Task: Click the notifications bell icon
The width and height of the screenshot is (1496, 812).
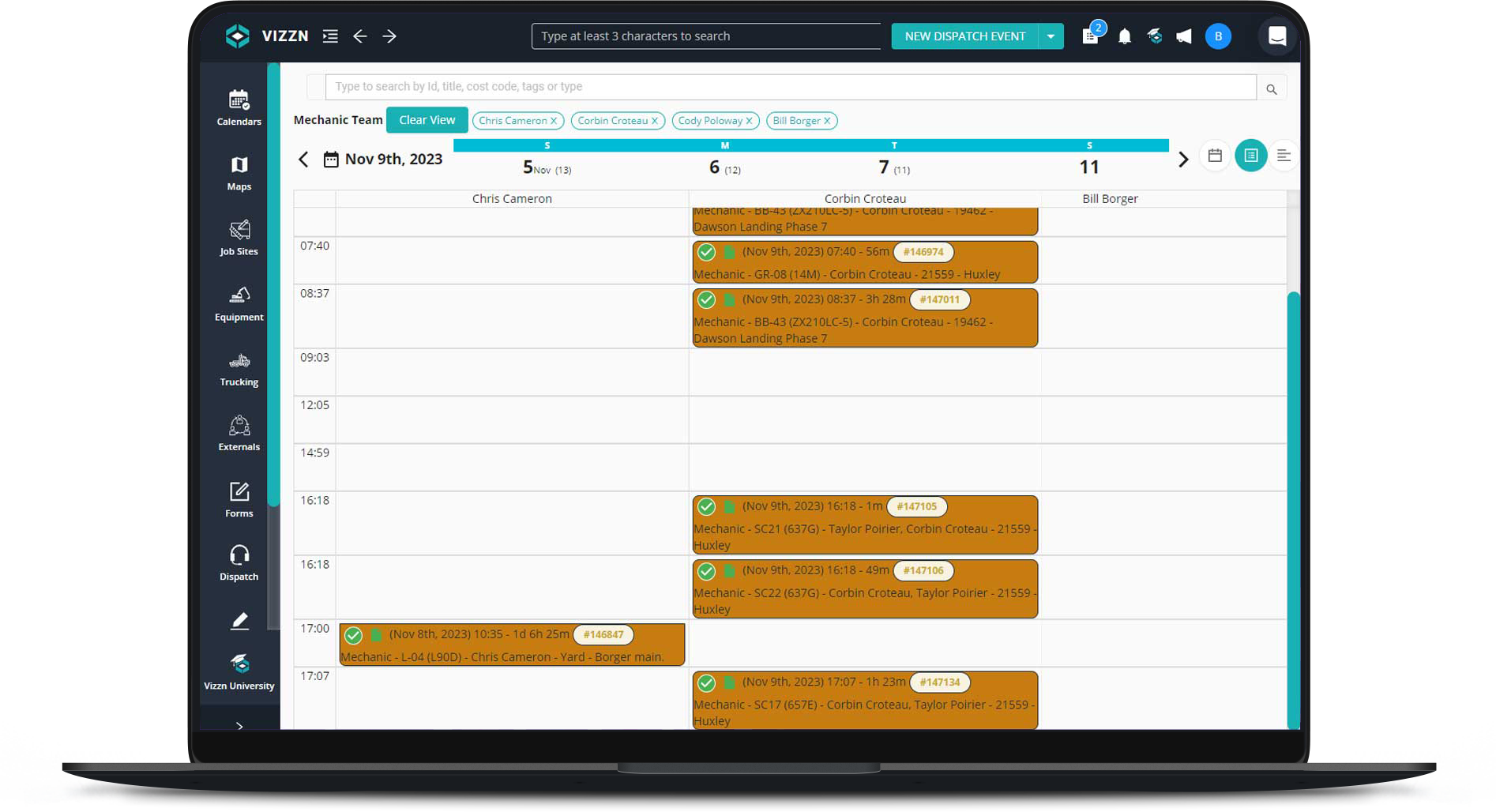Action: 1124,36
